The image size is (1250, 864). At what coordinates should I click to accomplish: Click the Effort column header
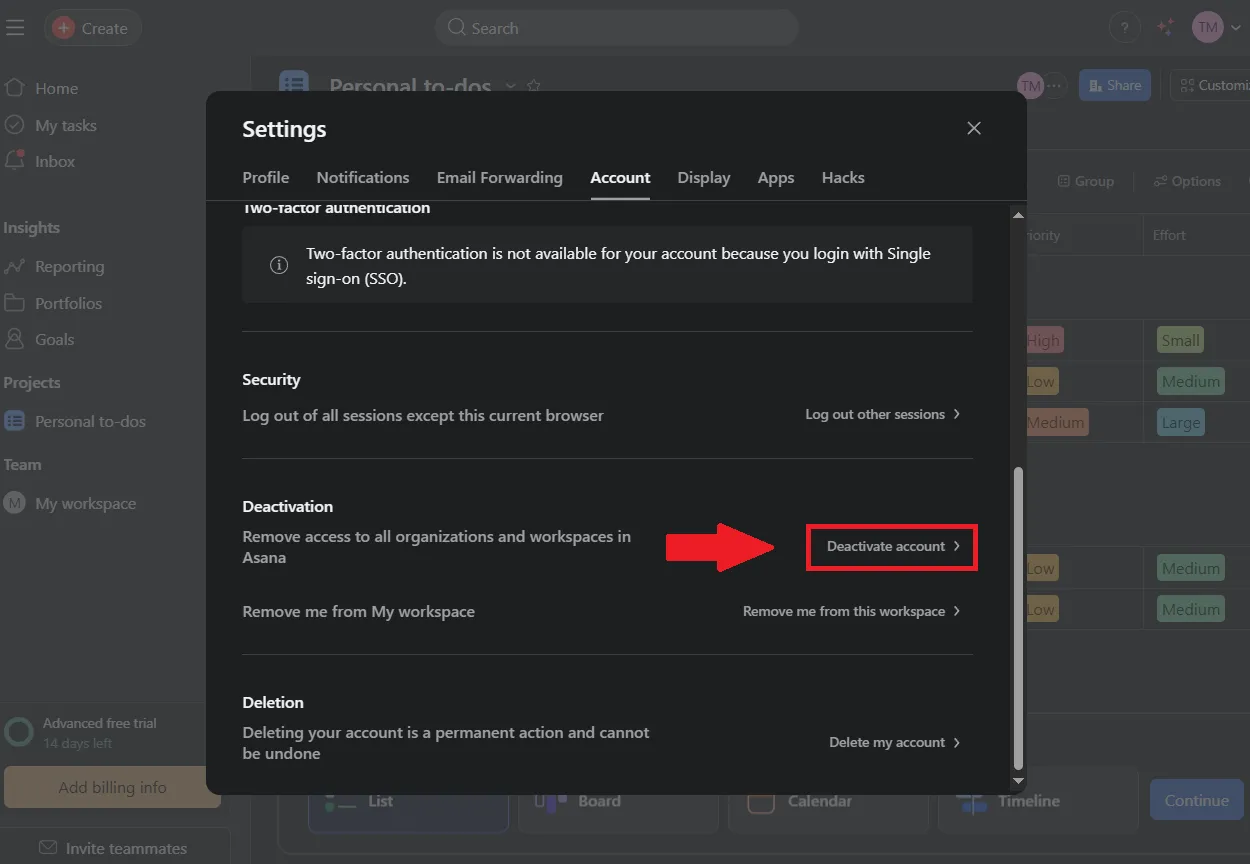[1169, 235]
